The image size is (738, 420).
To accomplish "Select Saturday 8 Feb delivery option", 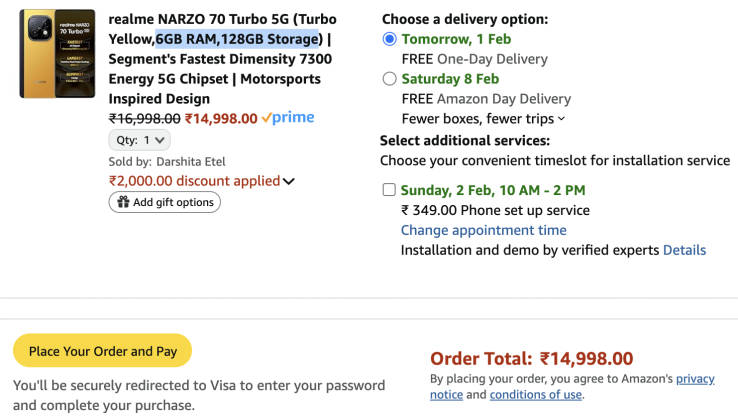I will 389,79.
